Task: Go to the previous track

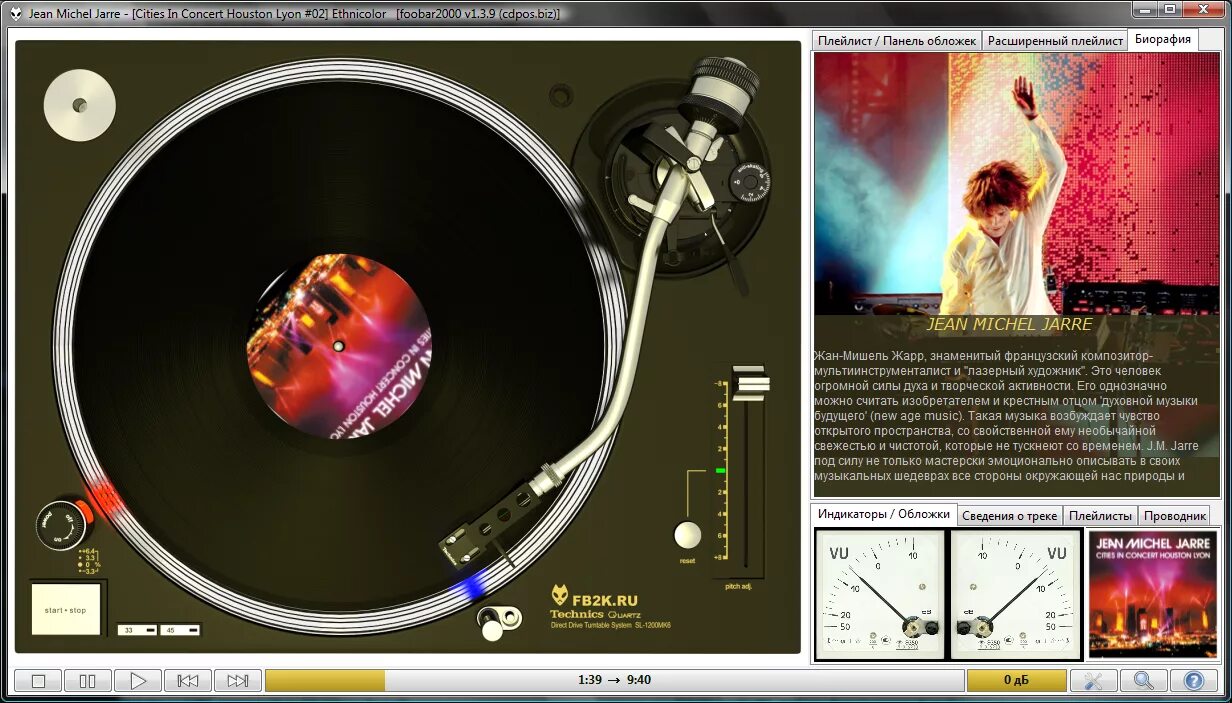Action: click(x=188, y=681)
